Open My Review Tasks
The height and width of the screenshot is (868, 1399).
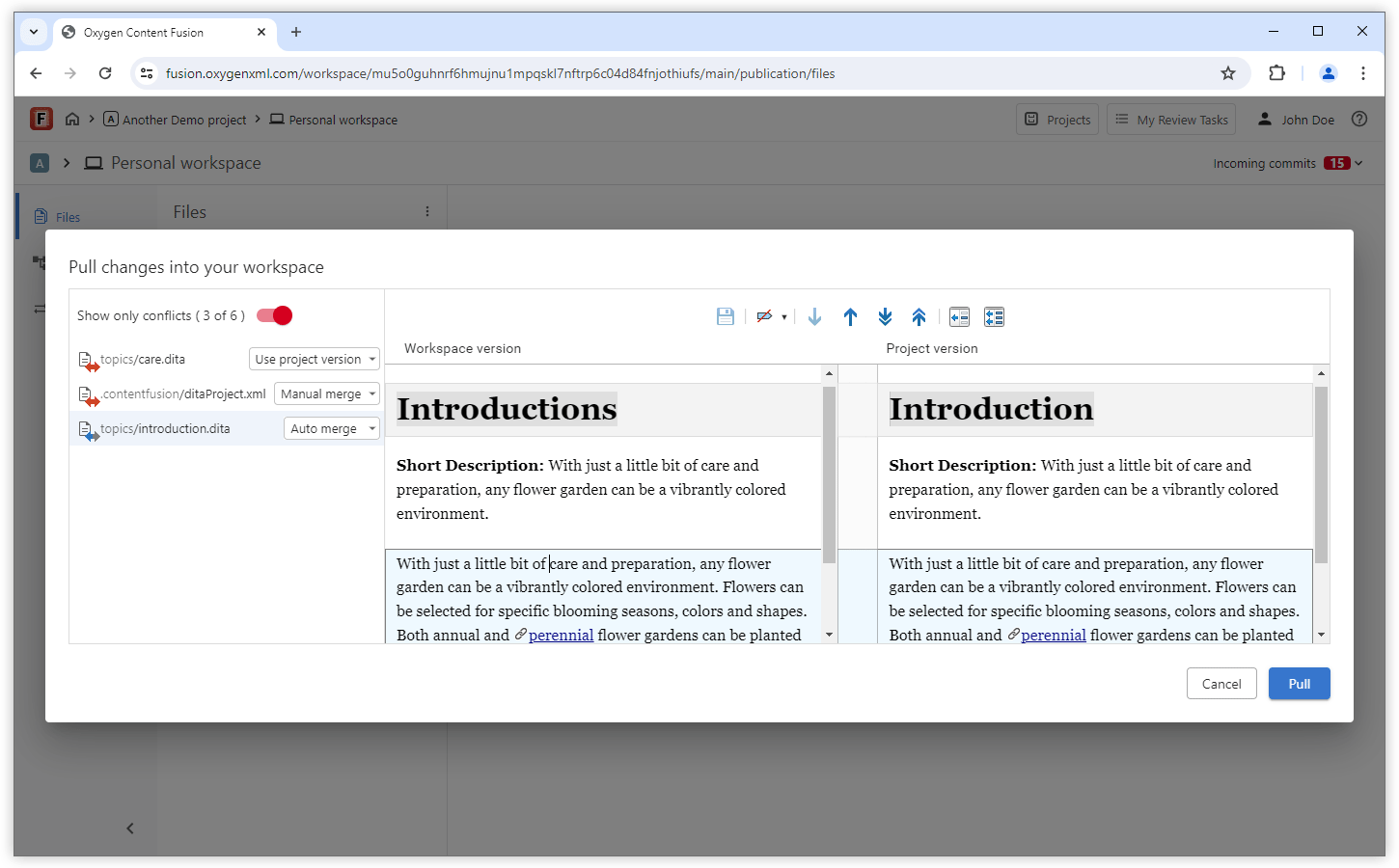click(1171, 120)
